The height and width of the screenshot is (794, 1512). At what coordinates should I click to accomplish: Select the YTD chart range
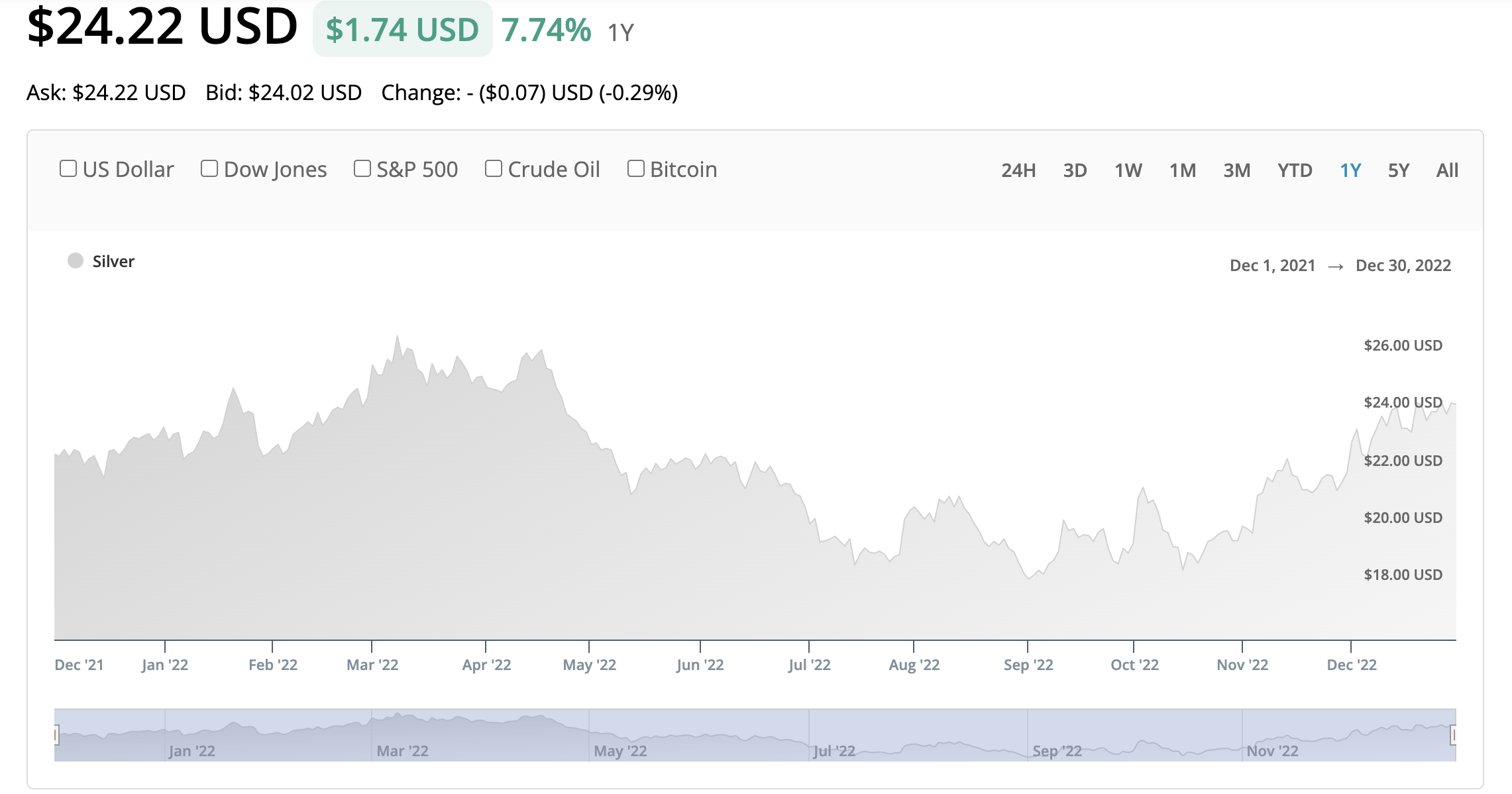[x=1295, y=170]
